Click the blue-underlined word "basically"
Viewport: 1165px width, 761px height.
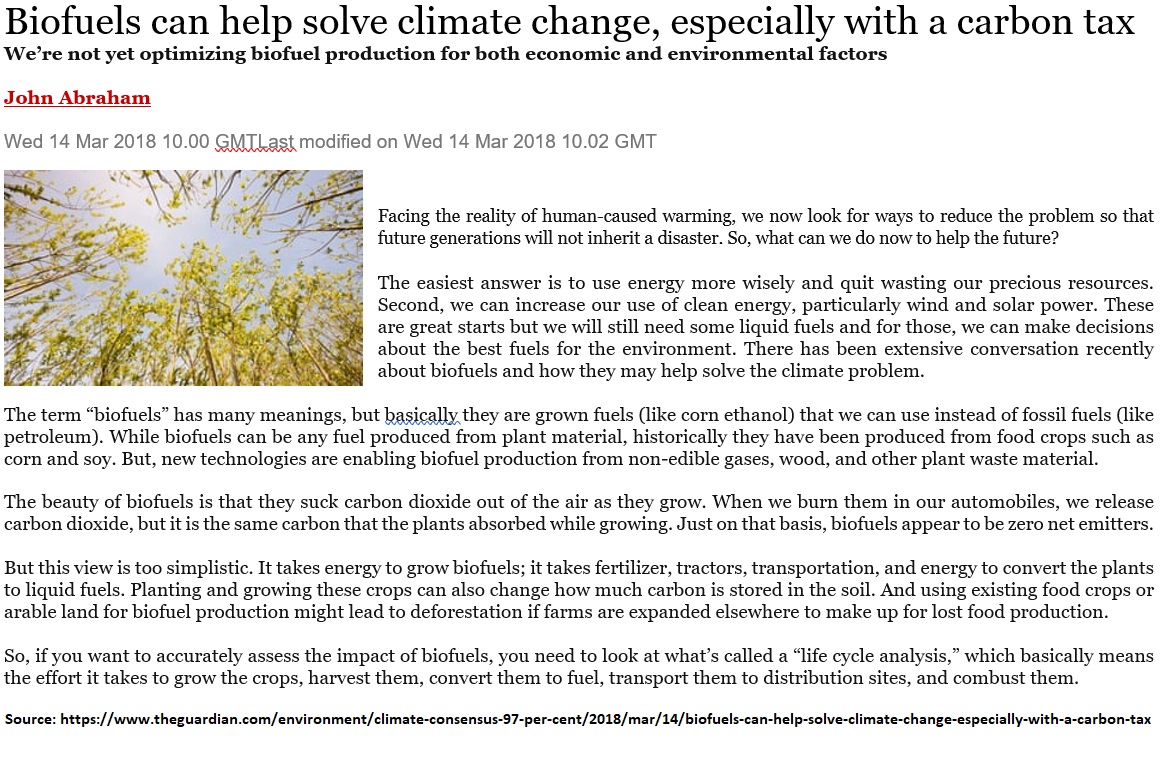coord(422,415)
